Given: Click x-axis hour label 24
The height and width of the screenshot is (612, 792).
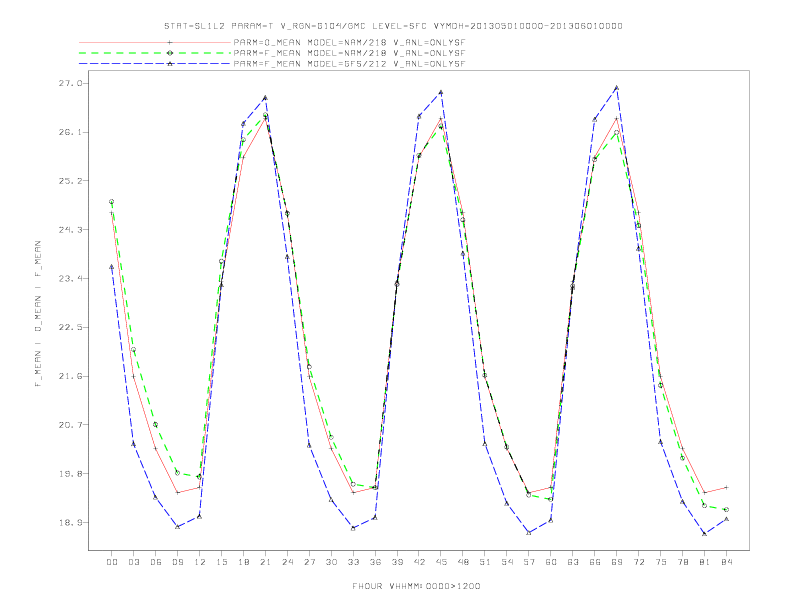Looking at the screenshot, I should (x=287, y=562).
